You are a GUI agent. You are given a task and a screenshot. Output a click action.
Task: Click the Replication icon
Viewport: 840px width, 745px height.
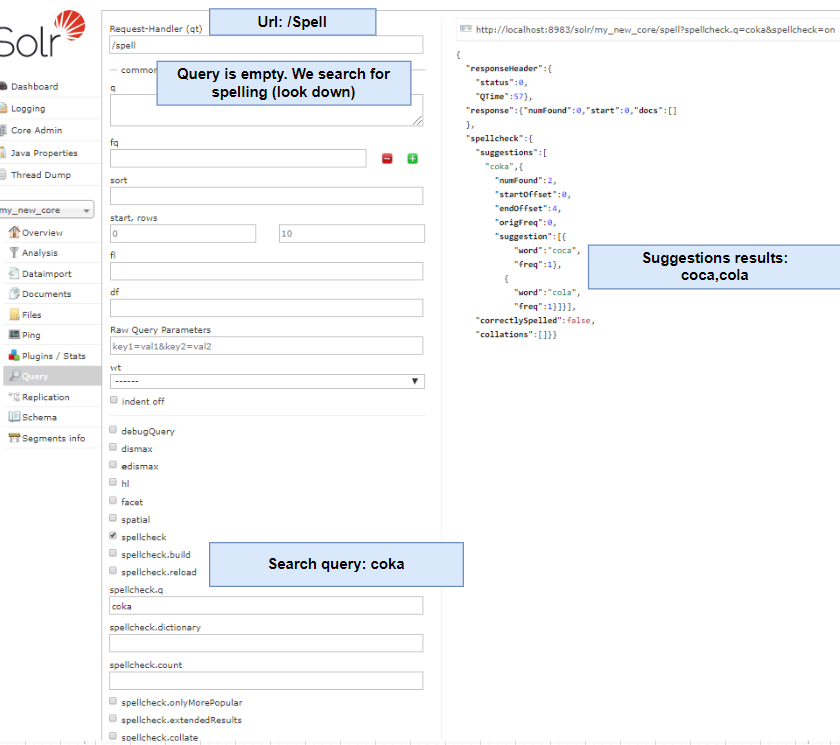(14, 396)
